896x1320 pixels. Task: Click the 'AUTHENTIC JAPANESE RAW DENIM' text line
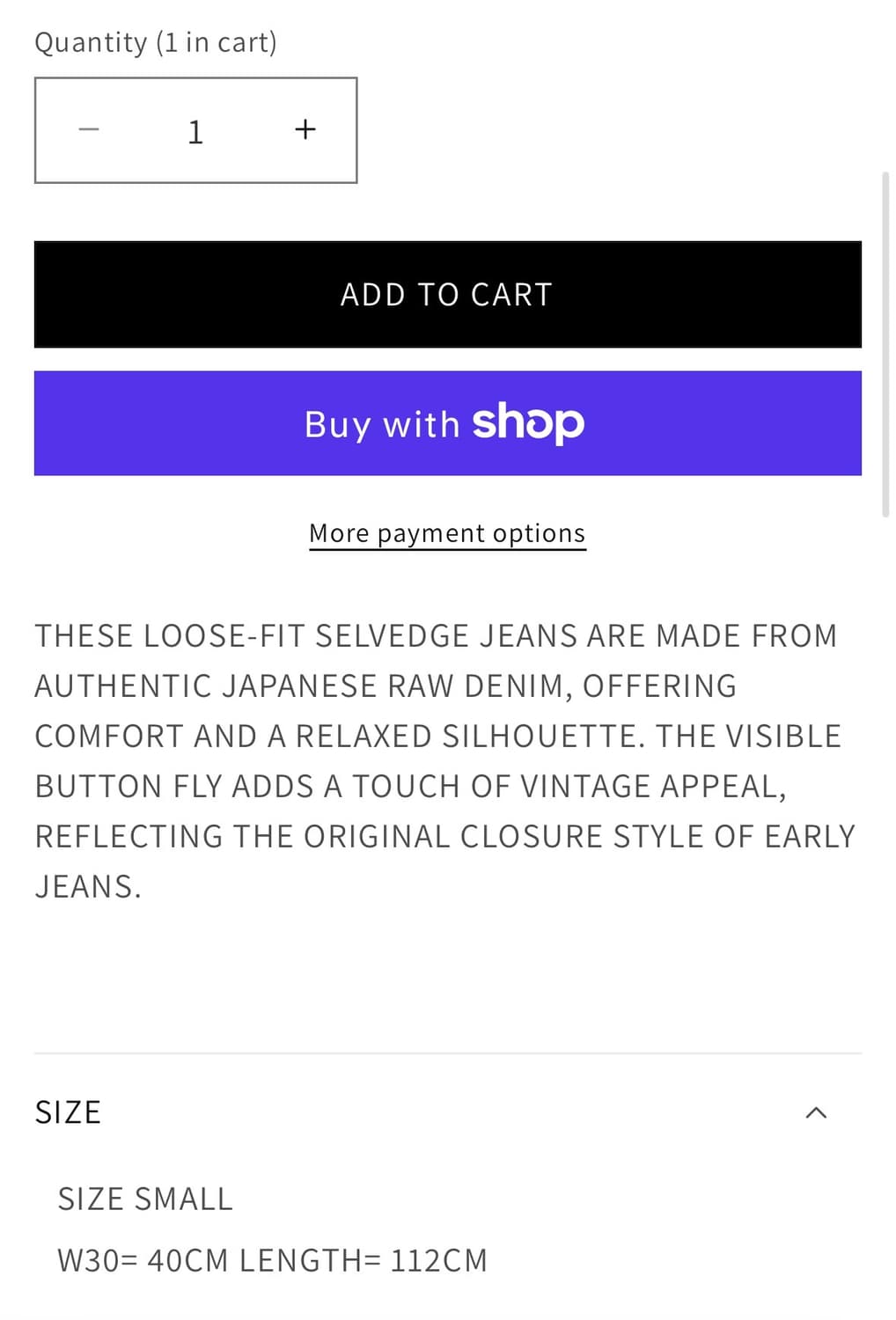pyautogui.click(x=386, y=686)
